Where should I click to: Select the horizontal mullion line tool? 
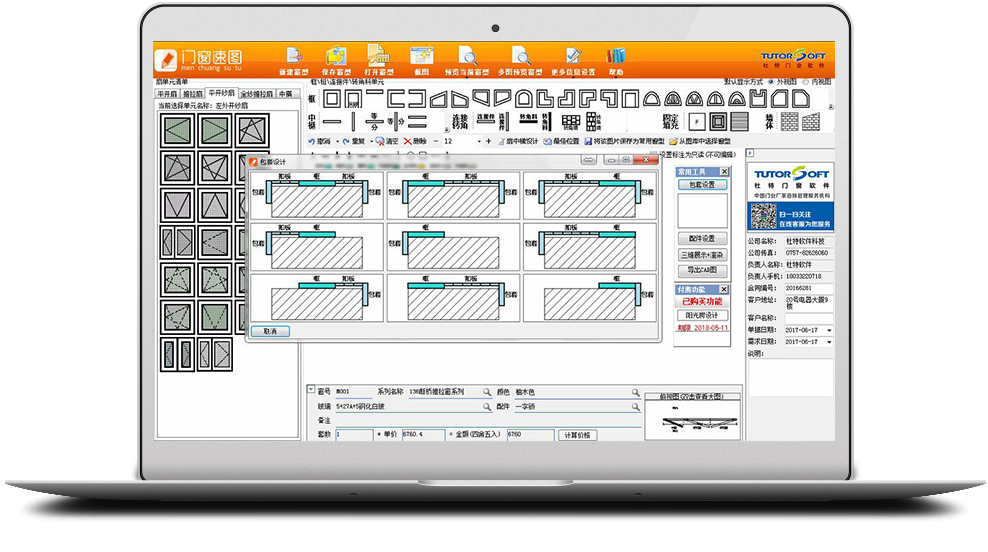pyautogui.click(x=332, y=121)
